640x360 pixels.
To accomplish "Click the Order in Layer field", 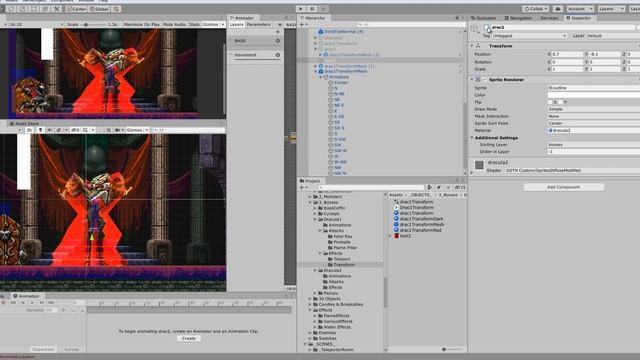I will [x=593, y=152].
